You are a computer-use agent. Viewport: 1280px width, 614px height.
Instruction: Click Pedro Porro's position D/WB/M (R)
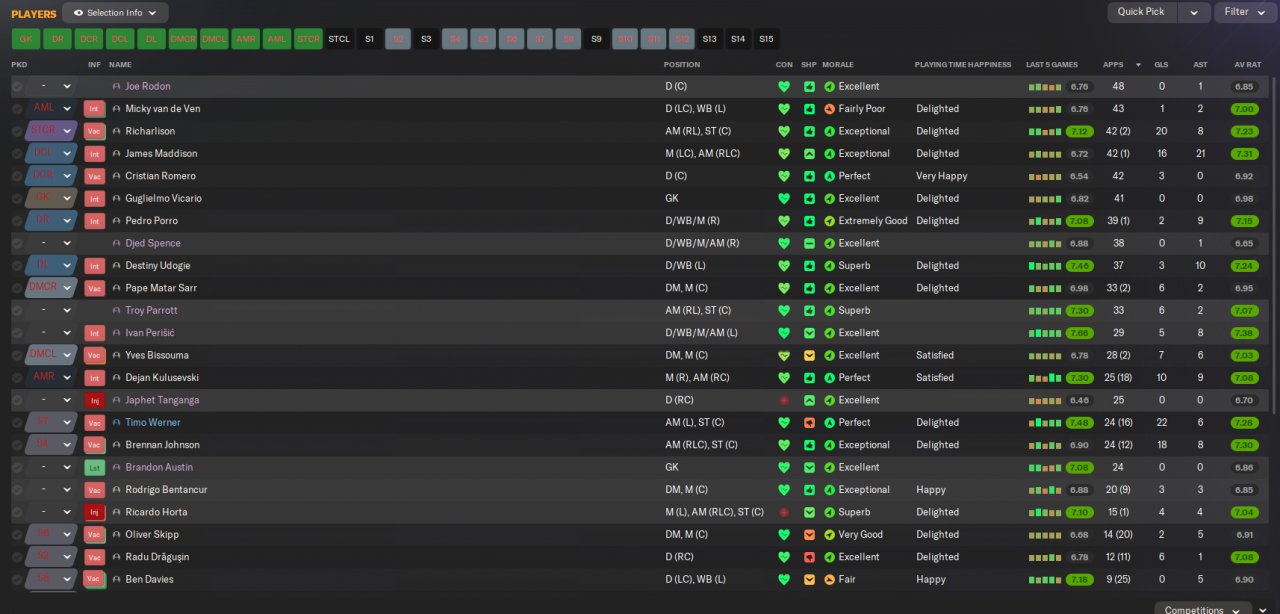coord(692,221)
